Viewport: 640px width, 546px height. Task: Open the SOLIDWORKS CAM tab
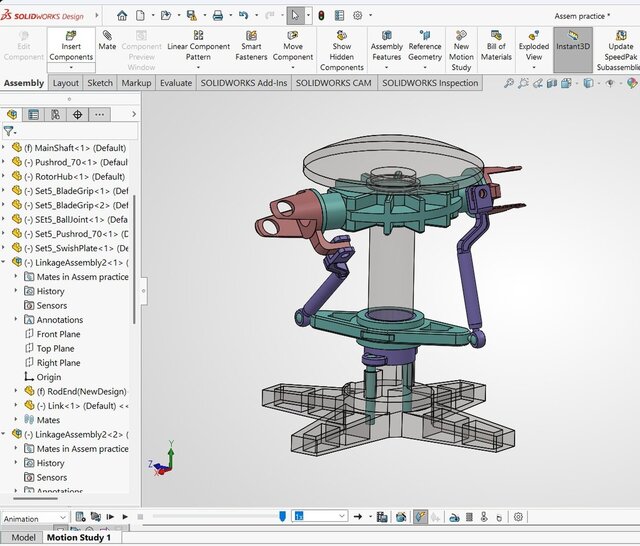(x=333, y=83)
